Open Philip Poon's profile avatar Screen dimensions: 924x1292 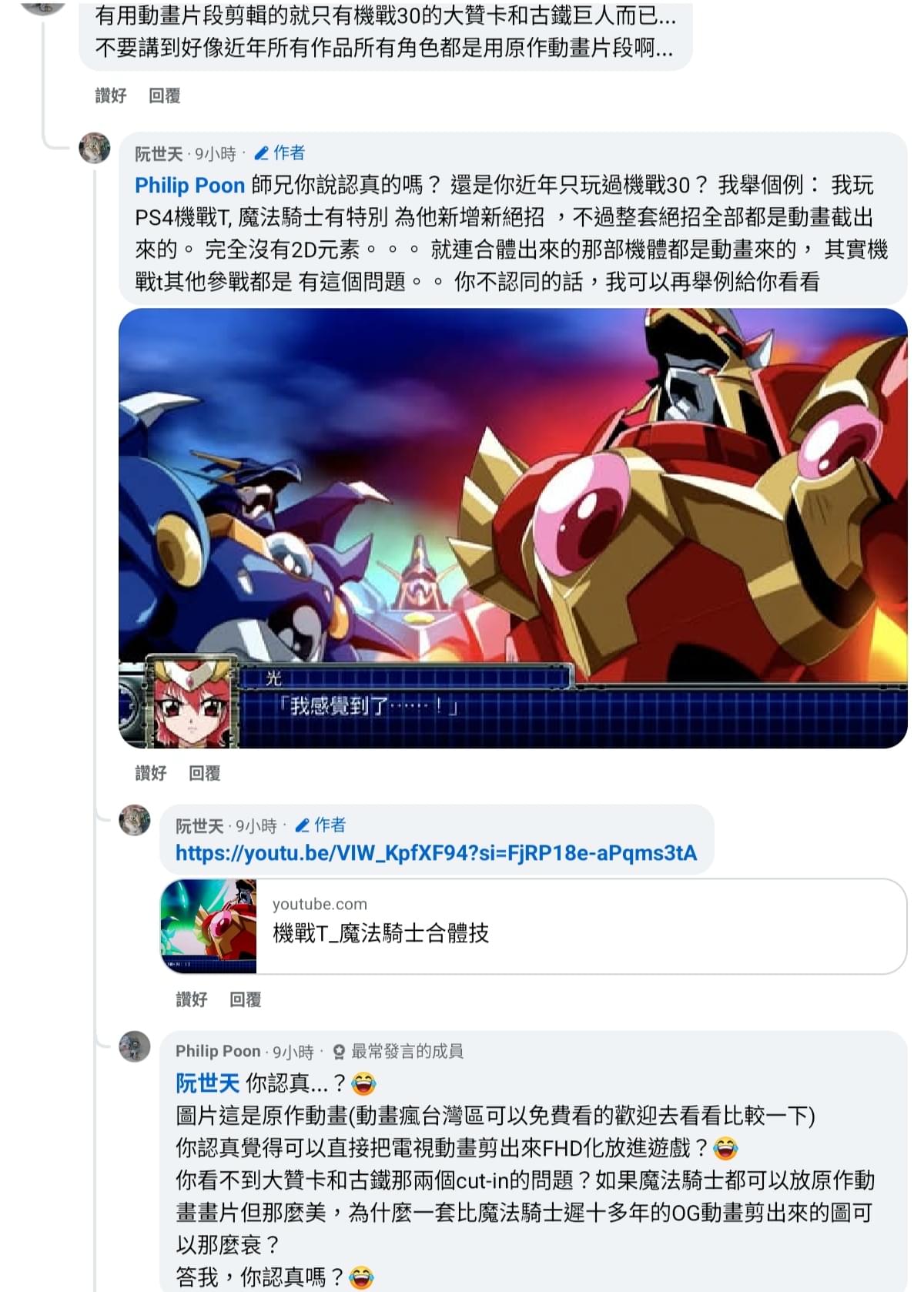click(135, 1046)
